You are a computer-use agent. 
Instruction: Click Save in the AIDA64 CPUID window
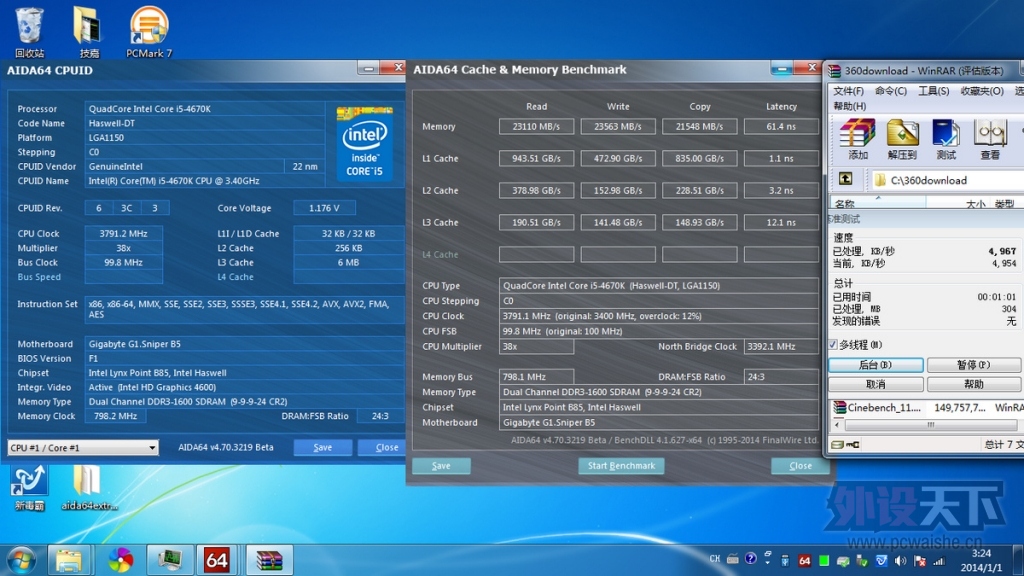pos(323,447)
